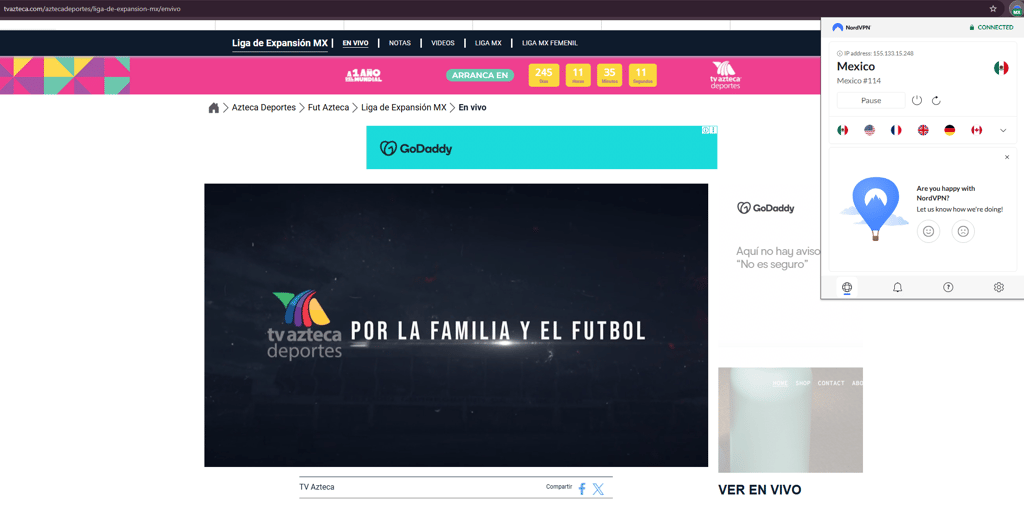Click the ARRANCA EN countdown label
The width and height of the screenshot is (1024, 506).
(480, 75)
